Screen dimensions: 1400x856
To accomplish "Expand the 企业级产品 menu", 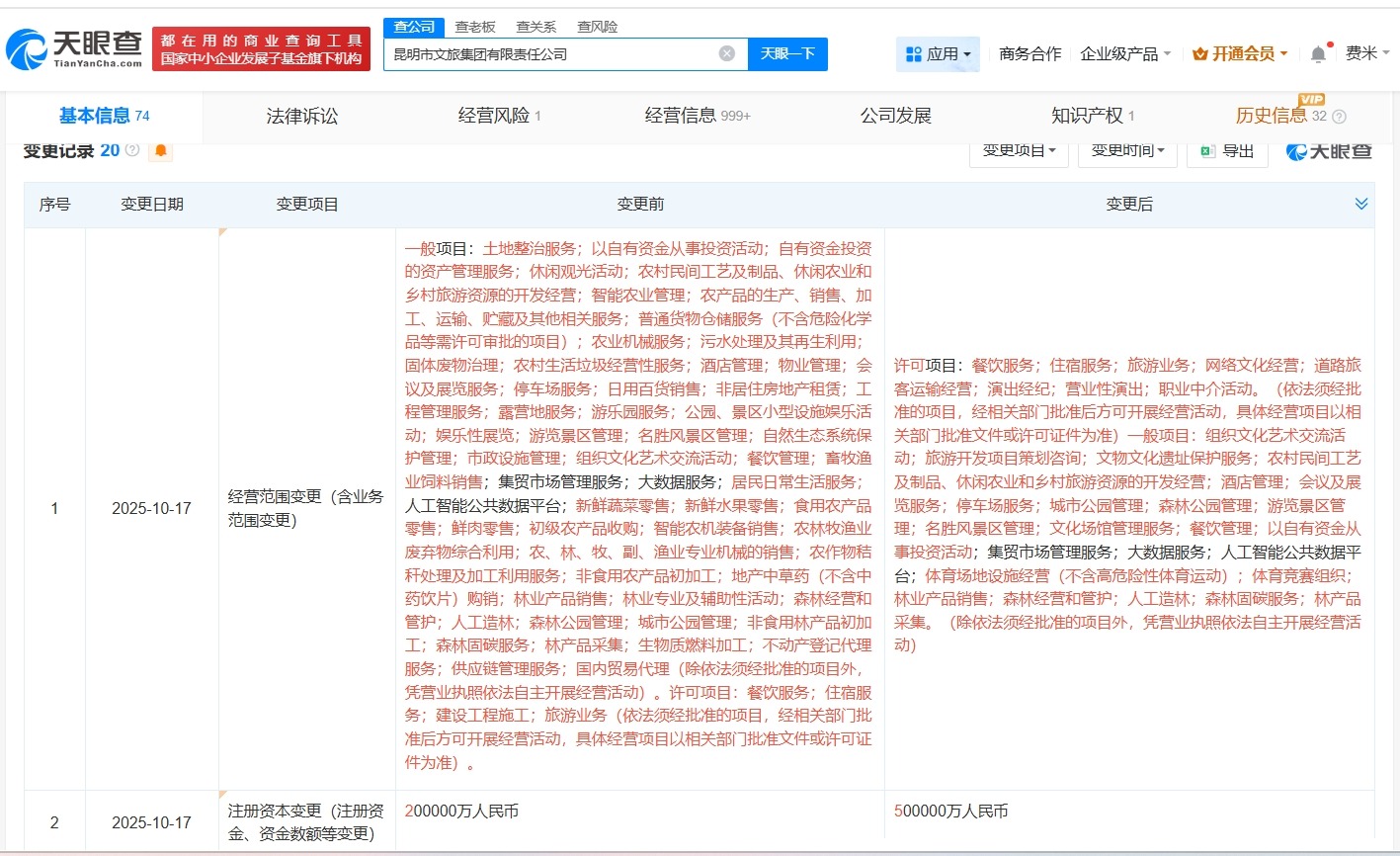I will coord(1125,54).
